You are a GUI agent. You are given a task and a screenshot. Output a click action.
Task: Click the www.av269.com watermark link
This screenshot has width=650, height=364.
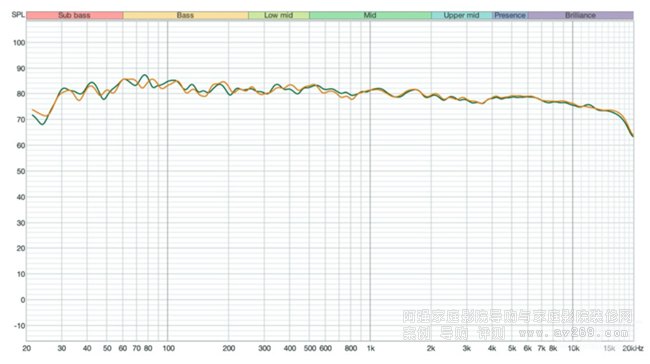click(x=574, y=333)
